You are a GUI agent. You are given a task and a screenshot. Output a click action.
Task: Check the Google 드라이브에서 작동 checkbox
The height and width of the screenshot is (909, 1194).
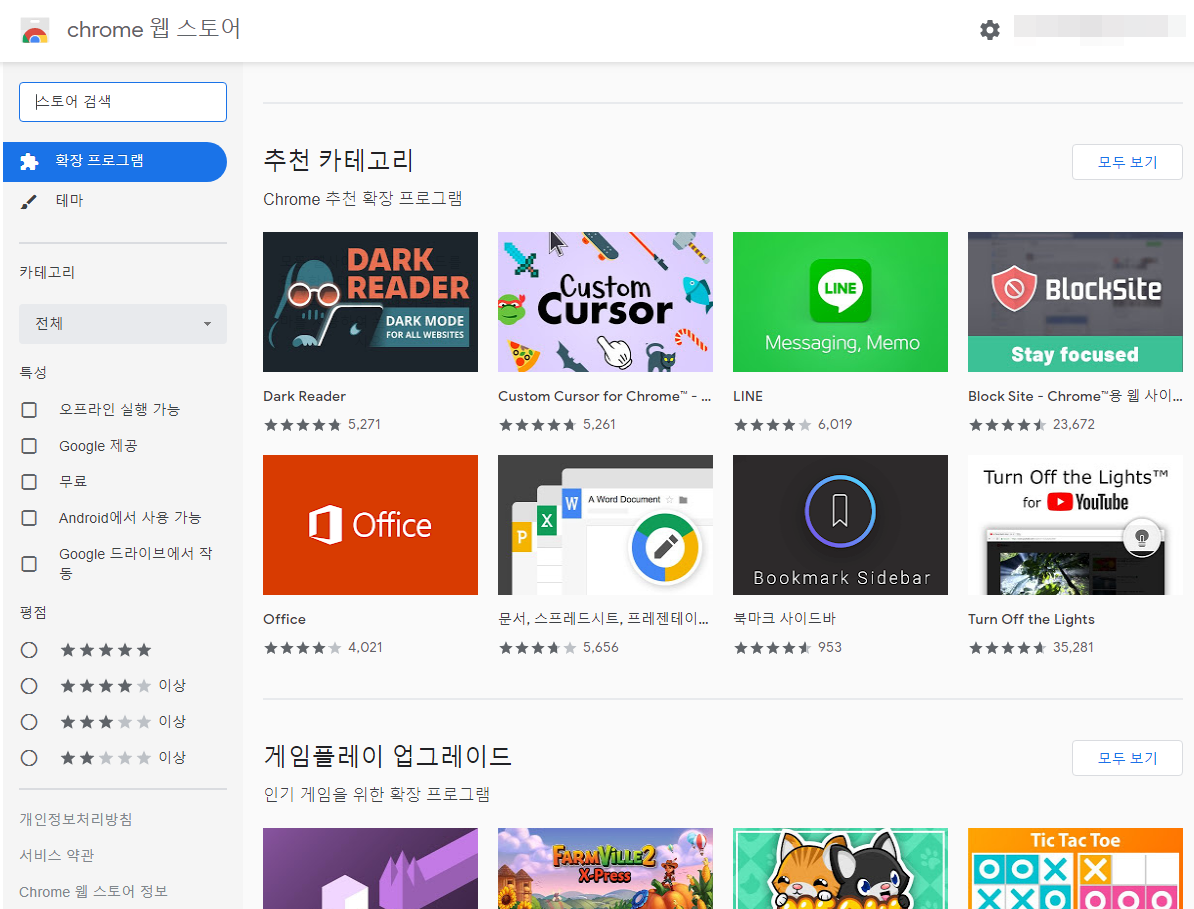[x=29, y=563]
